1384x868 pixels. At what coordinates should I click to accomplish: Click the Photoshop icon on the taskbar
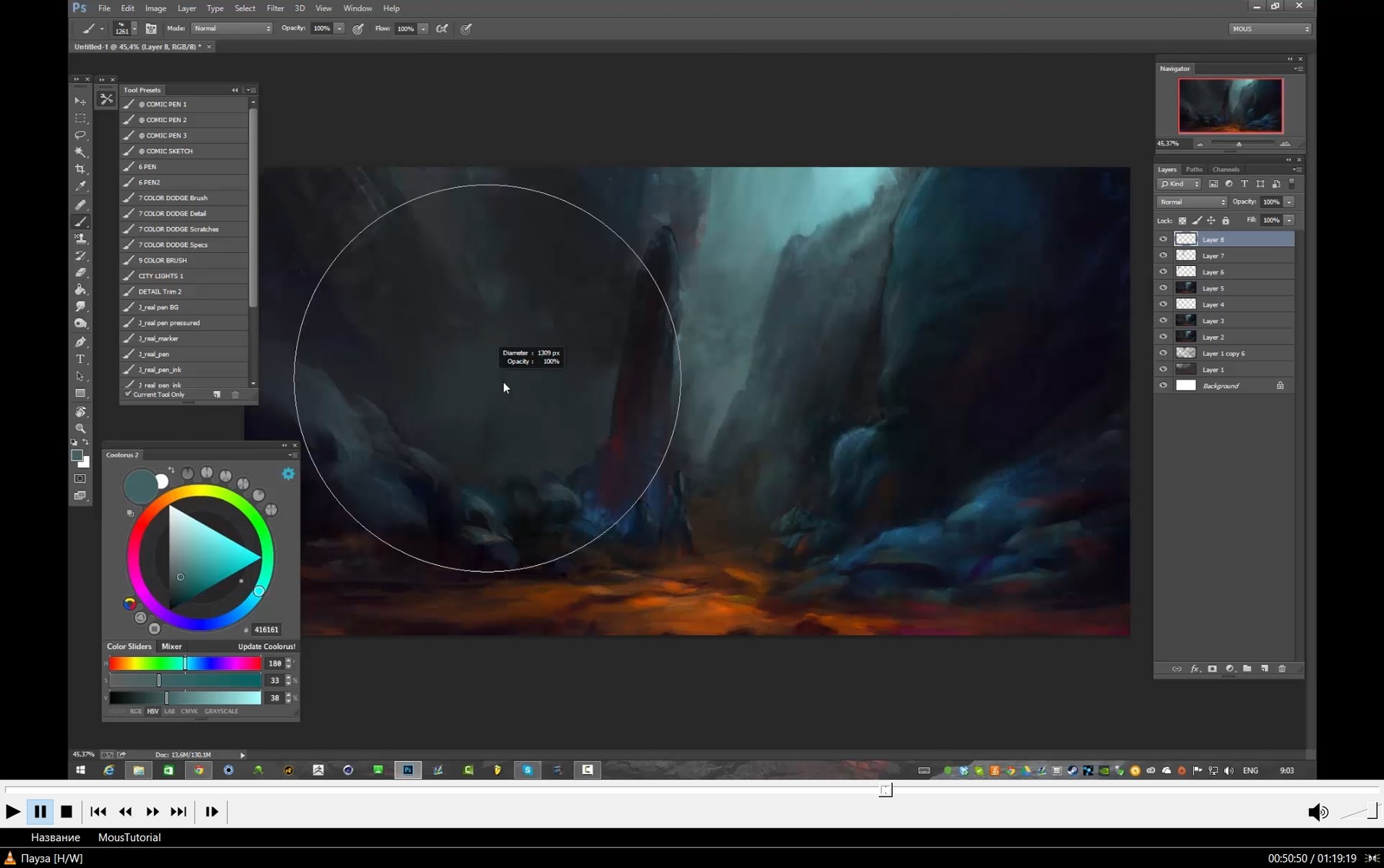(408, 770)
